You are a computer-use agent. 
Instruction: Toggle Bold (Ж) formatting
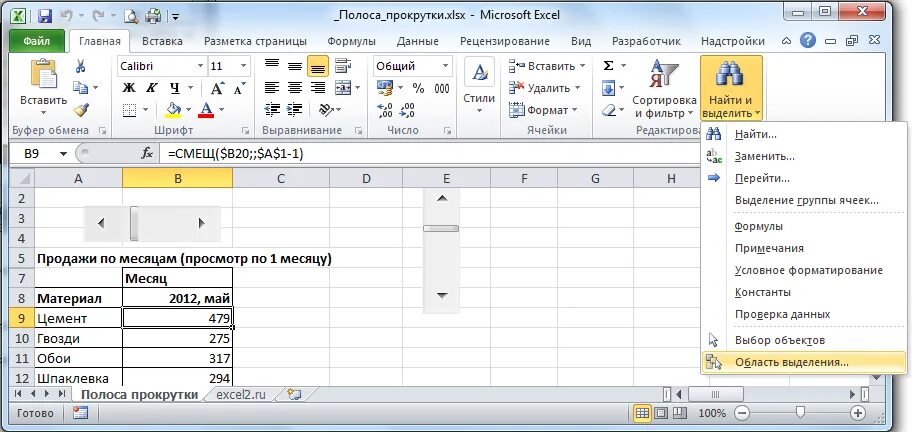(x=129, y=88)
